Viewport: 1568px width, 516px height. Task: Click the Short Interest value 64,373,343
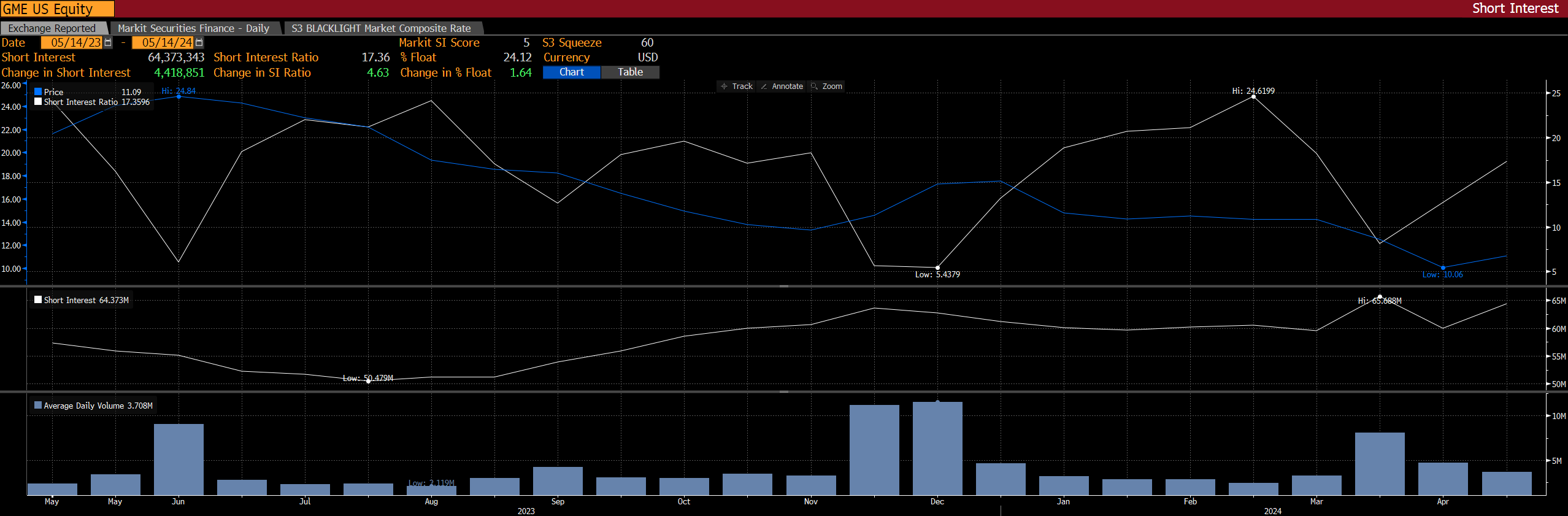coord(176,57)
